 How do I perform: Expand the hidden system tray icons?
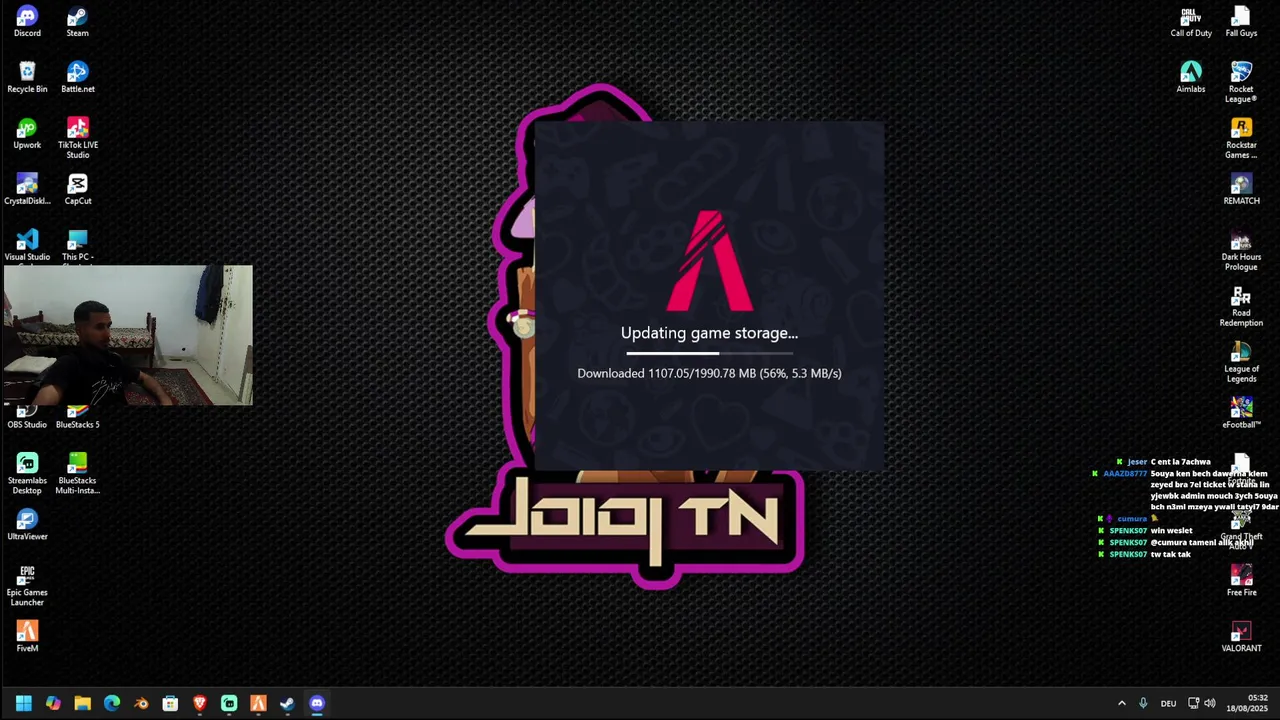point(1121,704)
